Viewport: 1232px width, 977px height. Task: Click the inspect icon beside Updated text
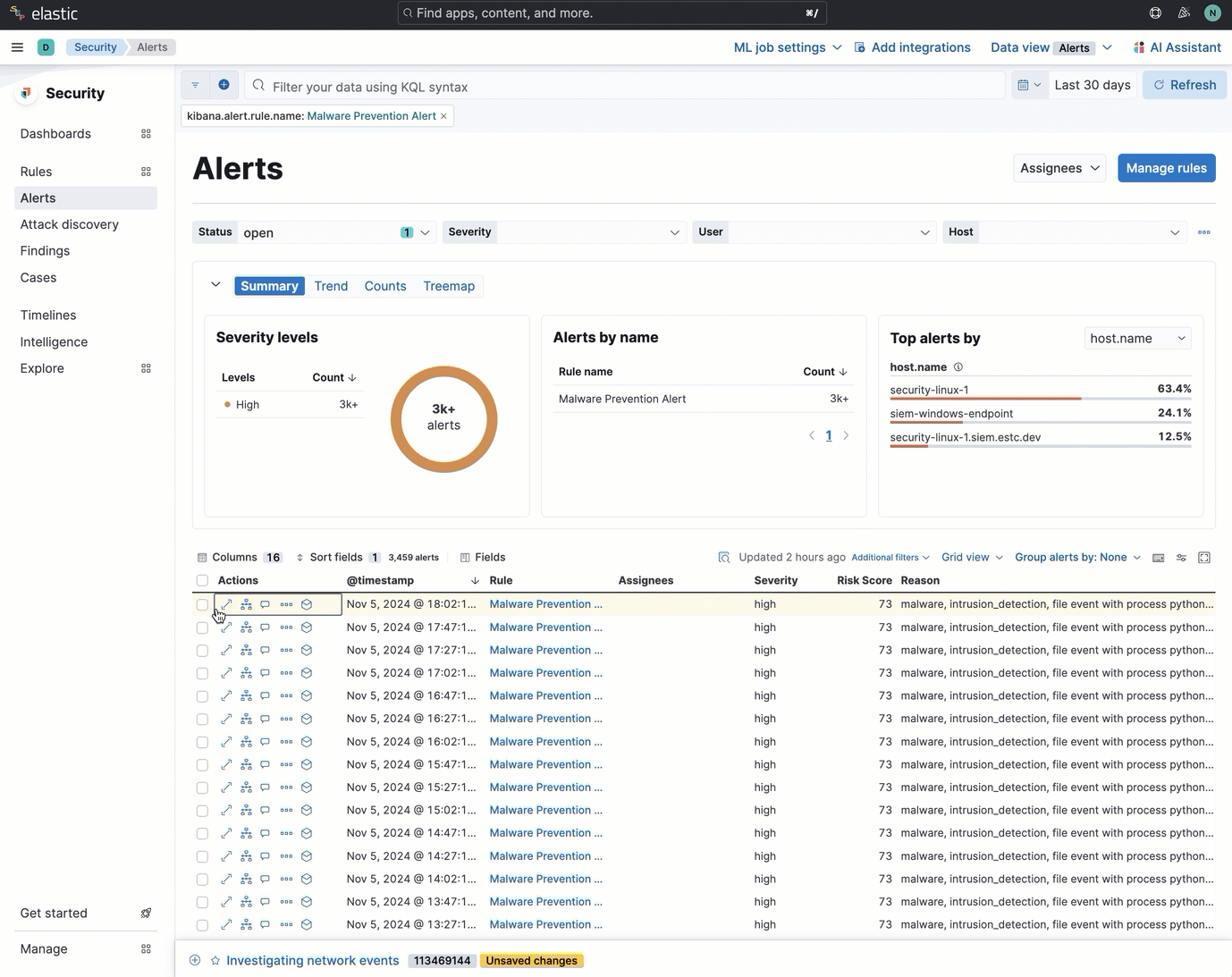(723, 558)
